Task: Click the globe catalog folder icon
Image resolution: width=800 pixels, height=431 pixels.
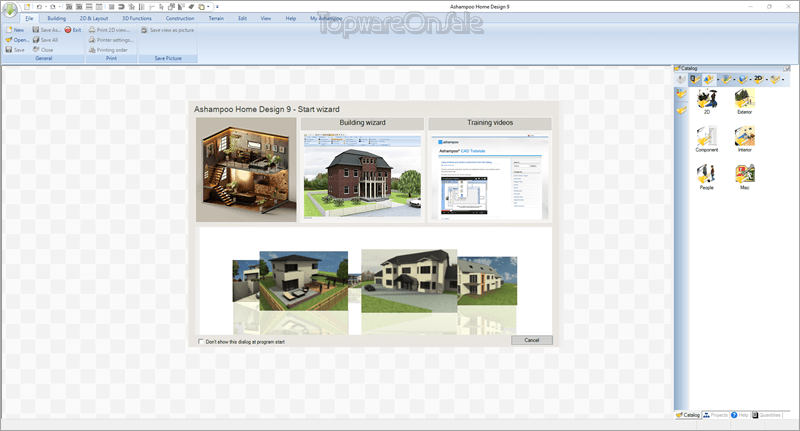Action: (742, 79)
